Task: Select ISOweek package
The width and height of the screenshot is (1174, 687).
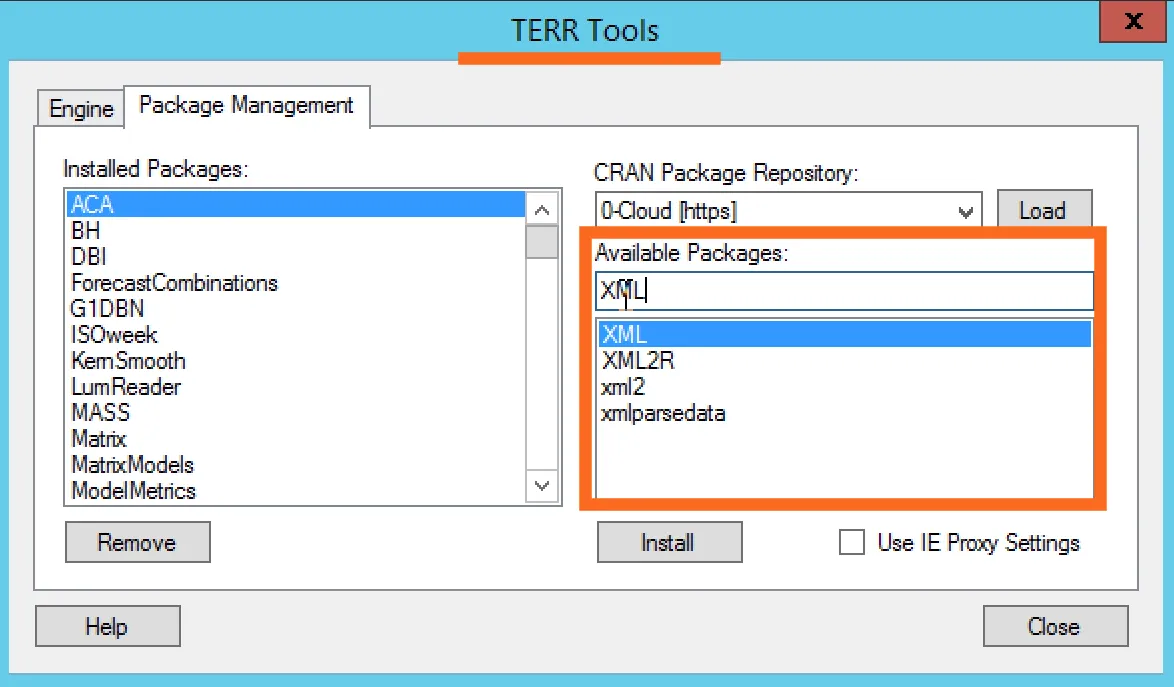Action: pyautogui.click(x=296, y=335)
